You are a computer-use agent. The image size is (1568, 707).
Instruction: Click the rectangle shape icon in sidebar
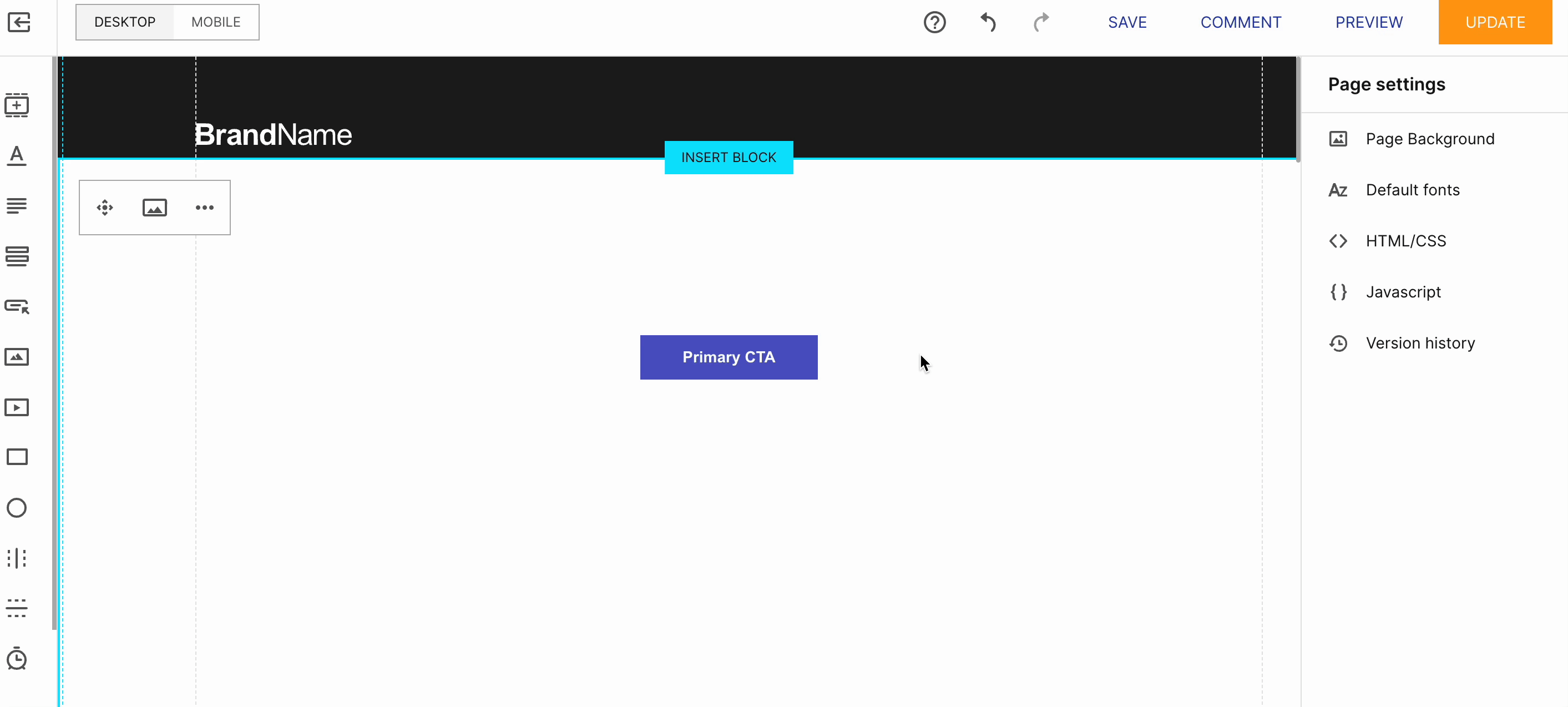click(x=17, y=458)
